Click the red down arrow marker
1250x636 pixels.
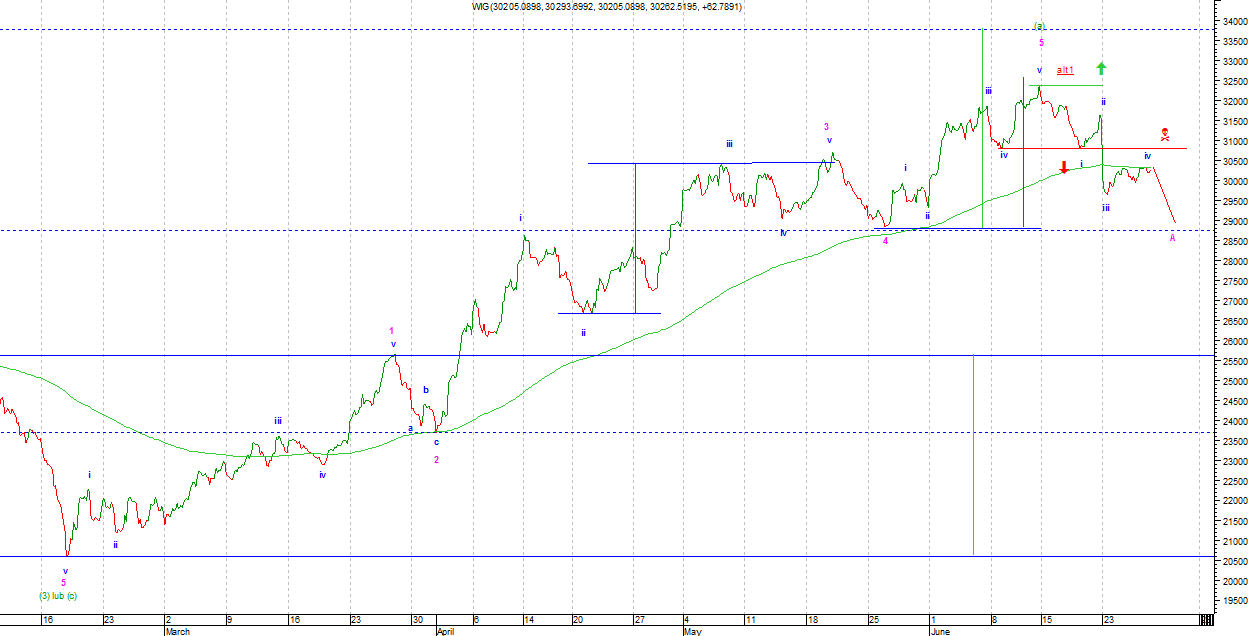tap(1064, 167)
